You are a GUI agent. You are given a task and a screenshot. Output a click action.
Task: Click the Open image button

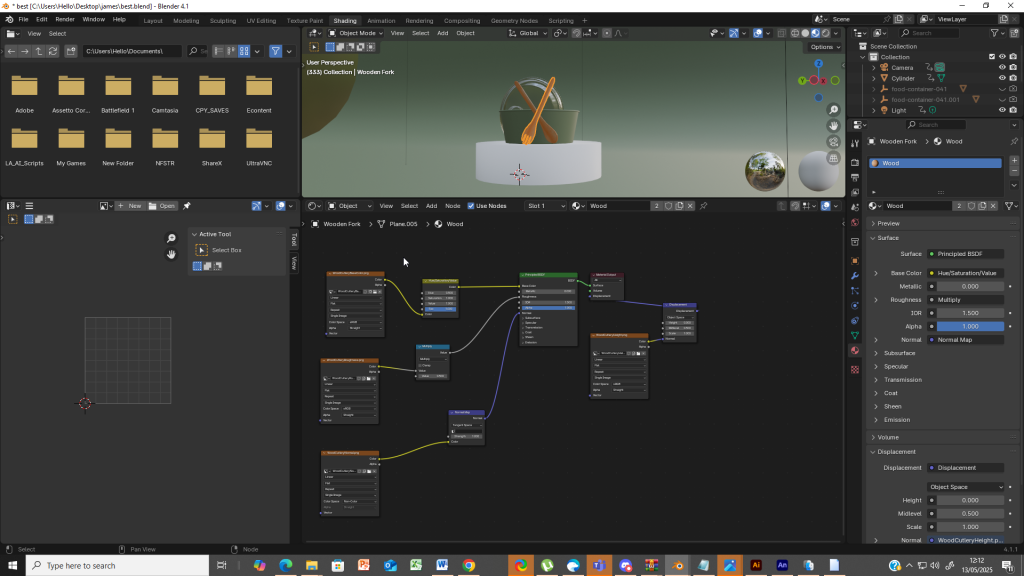pyautogui.click(x=162, y=206)
